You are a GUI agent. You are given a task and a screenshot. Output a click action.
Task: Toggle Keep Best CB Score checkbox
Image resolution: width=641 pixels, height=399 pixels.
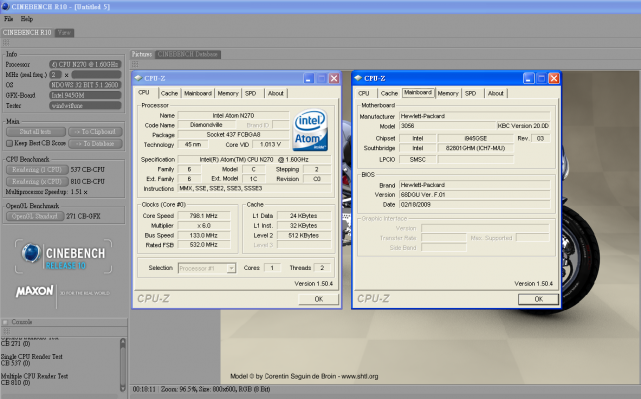[9, 143]
